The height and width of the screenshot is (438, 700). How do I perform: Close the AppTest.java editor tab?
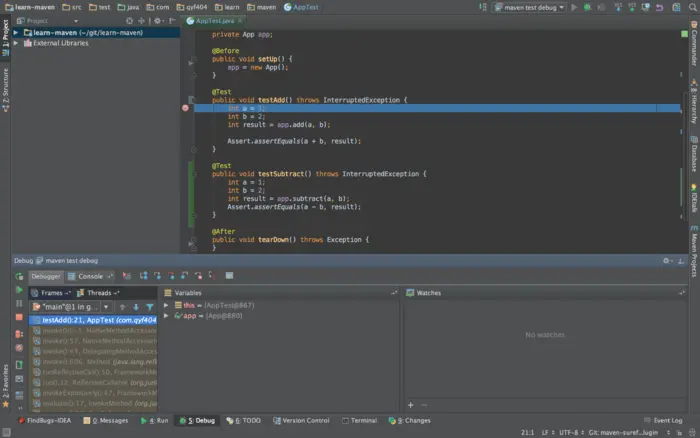pyautogui.click(x=240, y=21)
